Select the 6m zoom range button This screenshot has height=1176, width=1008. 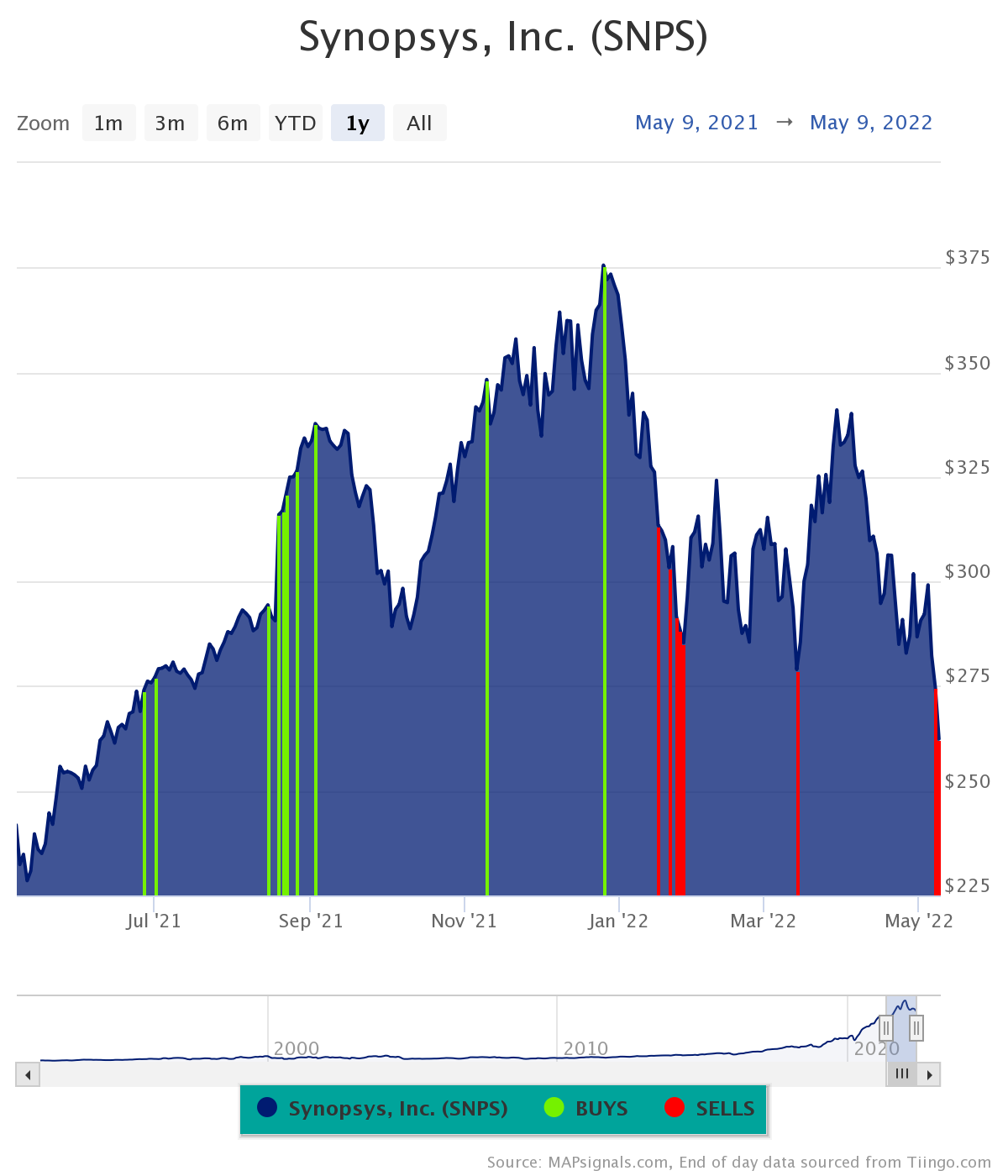(233, 123)
